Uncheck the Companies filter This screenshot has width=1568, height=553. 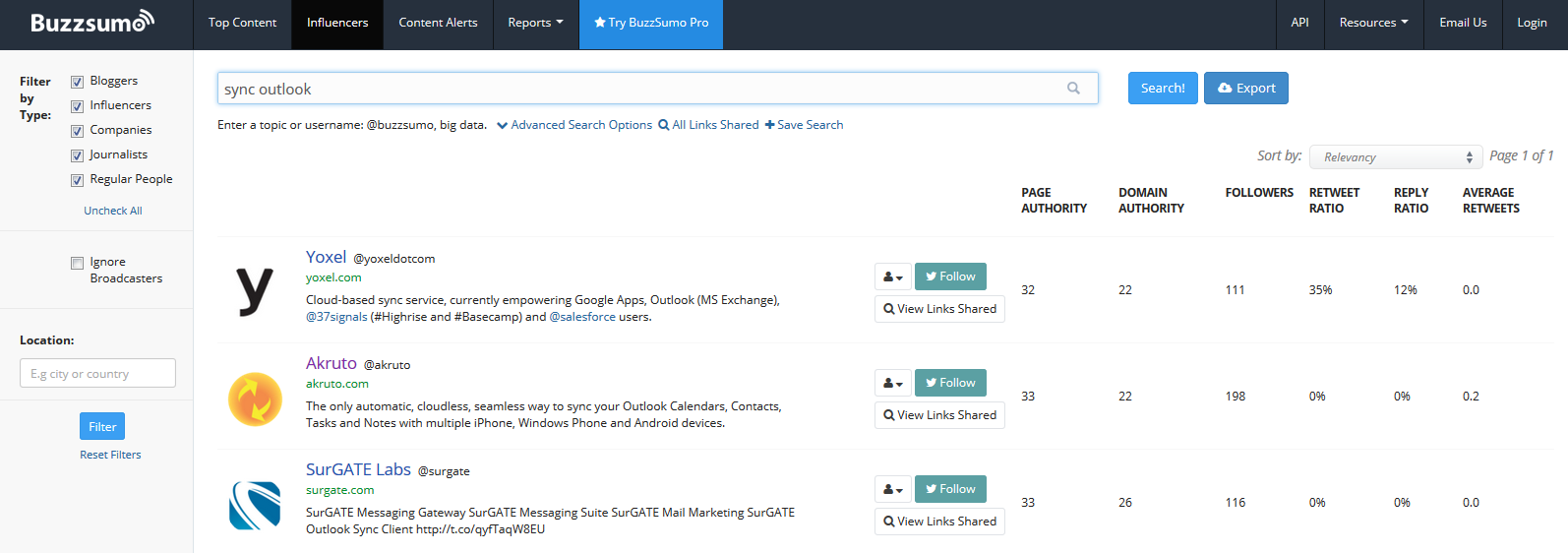pos(77,131)
